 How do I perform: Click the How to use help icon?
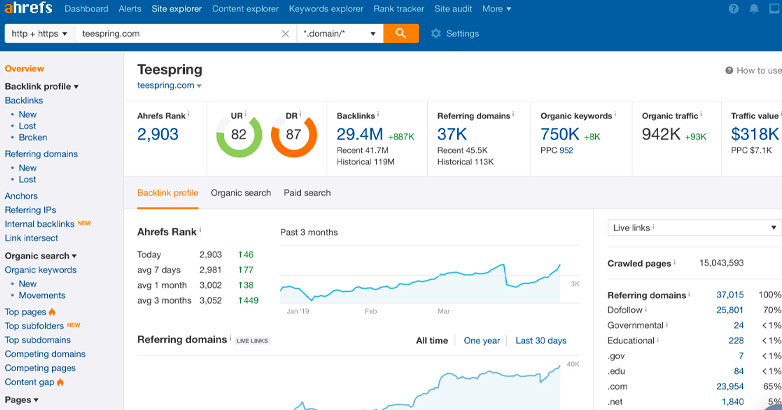pyautogui.click(x=729, y=70)
